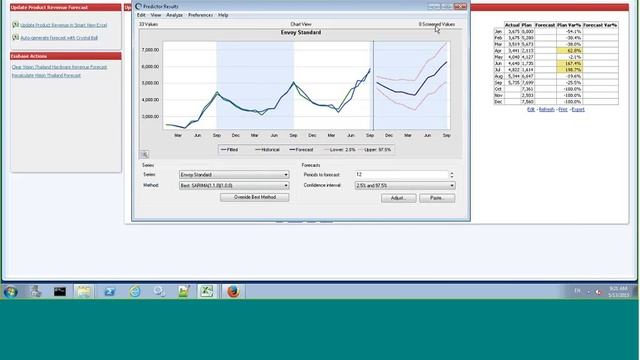Screen dimensions: 640x360
Task: Click the Edit link below the table
Action: tap(531, 109)
